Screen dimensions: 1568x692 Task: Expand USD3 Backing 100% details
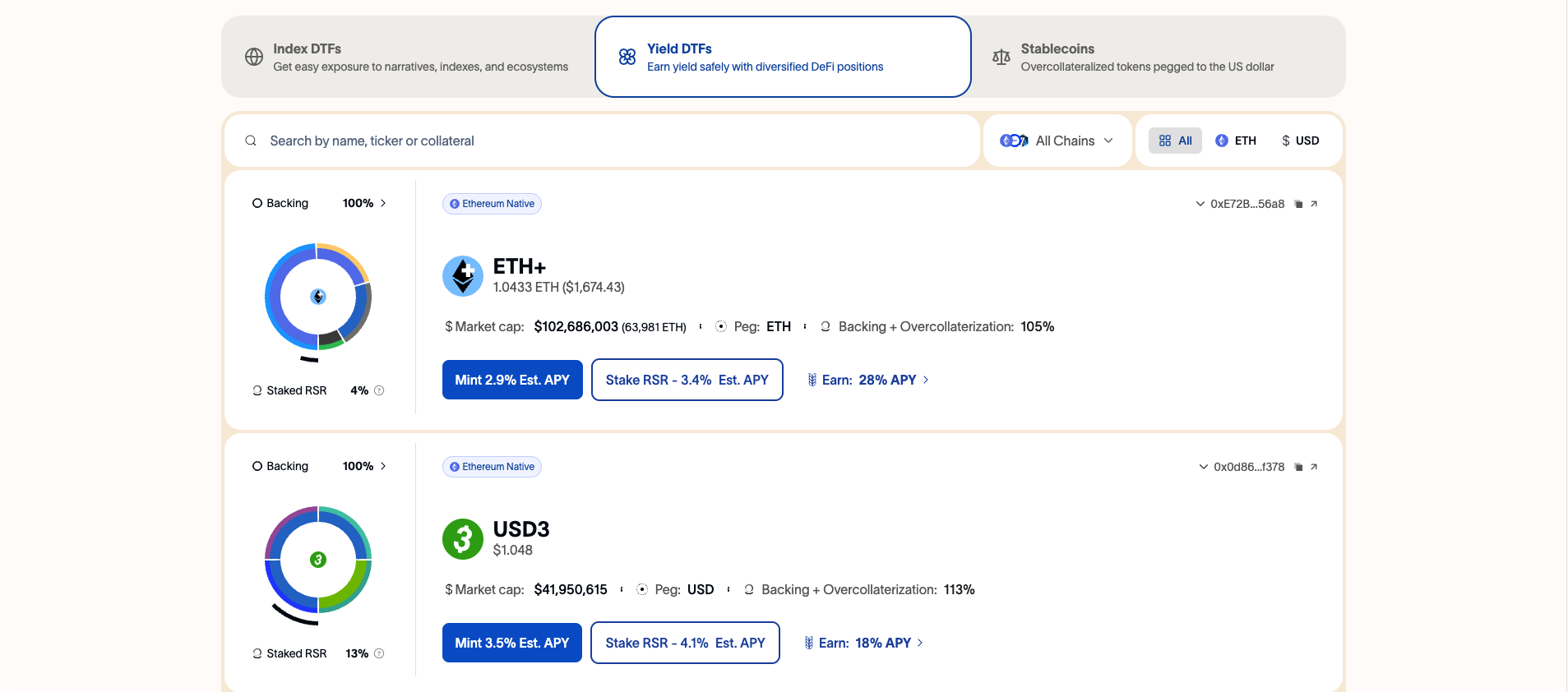(364, 466)
